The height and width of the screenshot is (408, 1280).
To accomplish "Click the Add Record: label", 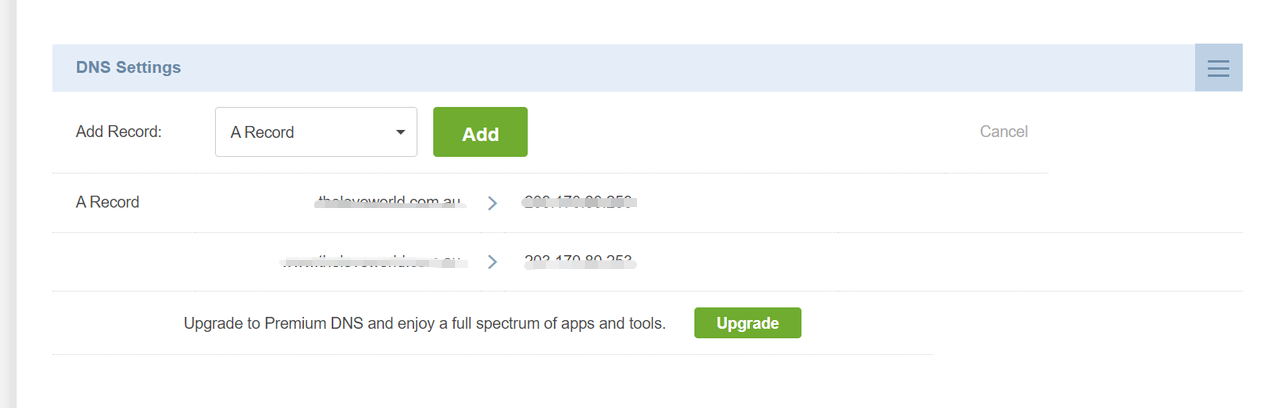I will pyautogui.click(x=118, y=132).
